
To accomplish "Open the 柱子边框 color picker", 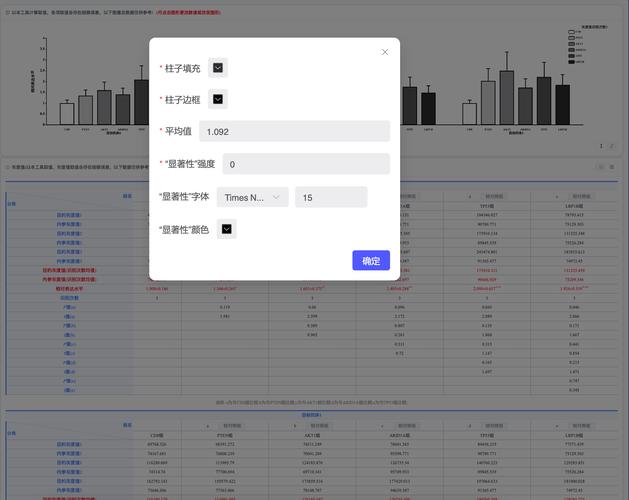I will tap(219, 99).
